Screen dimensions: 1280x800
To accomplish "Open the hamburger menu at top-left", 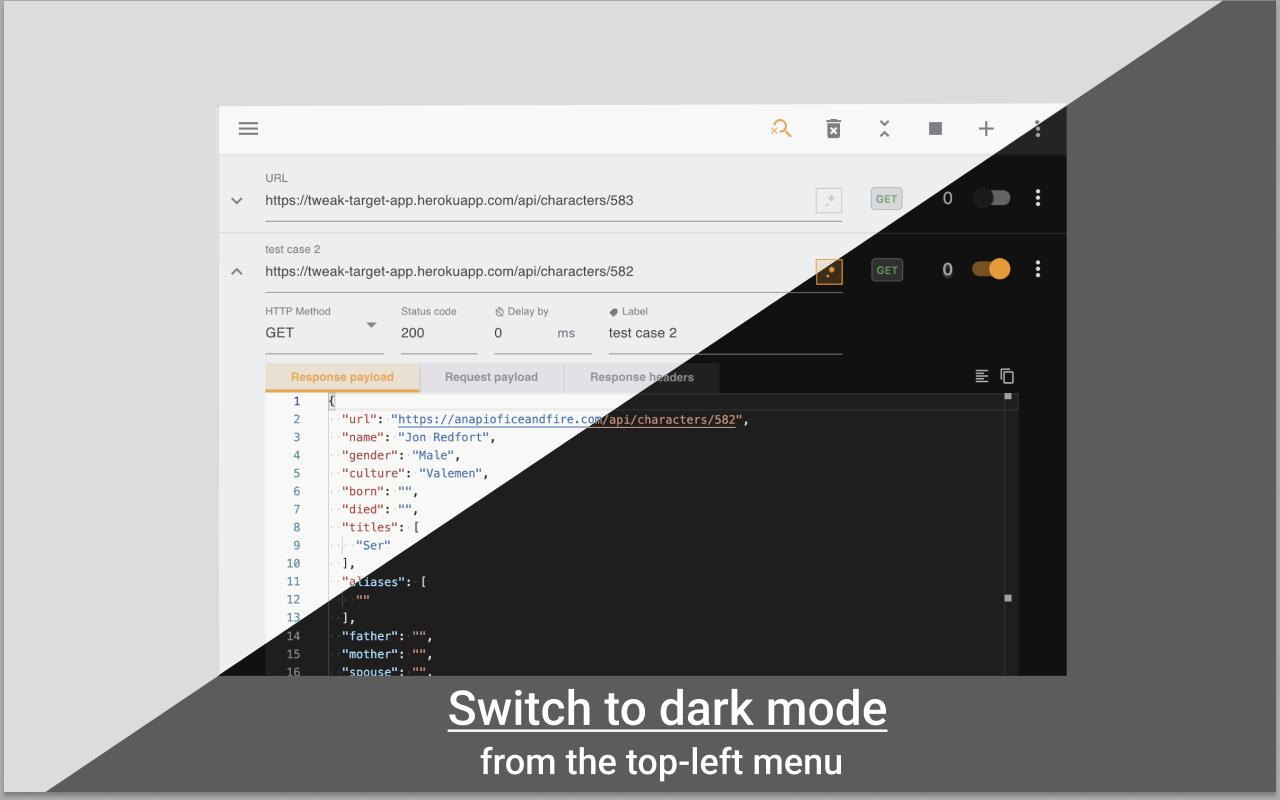I will pos(248,128).
